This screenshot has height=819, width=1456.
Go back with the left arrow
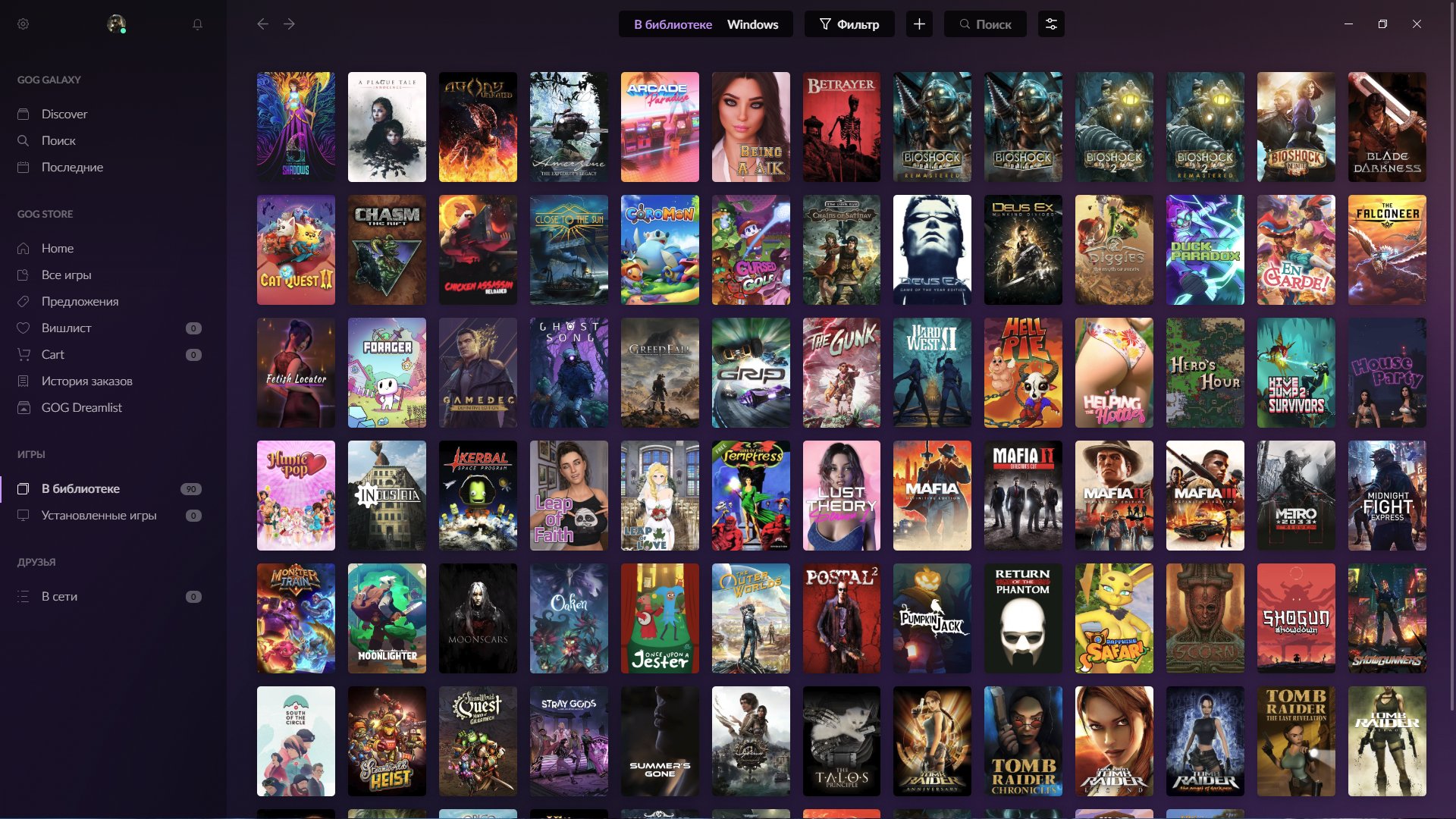coord(262,24)
